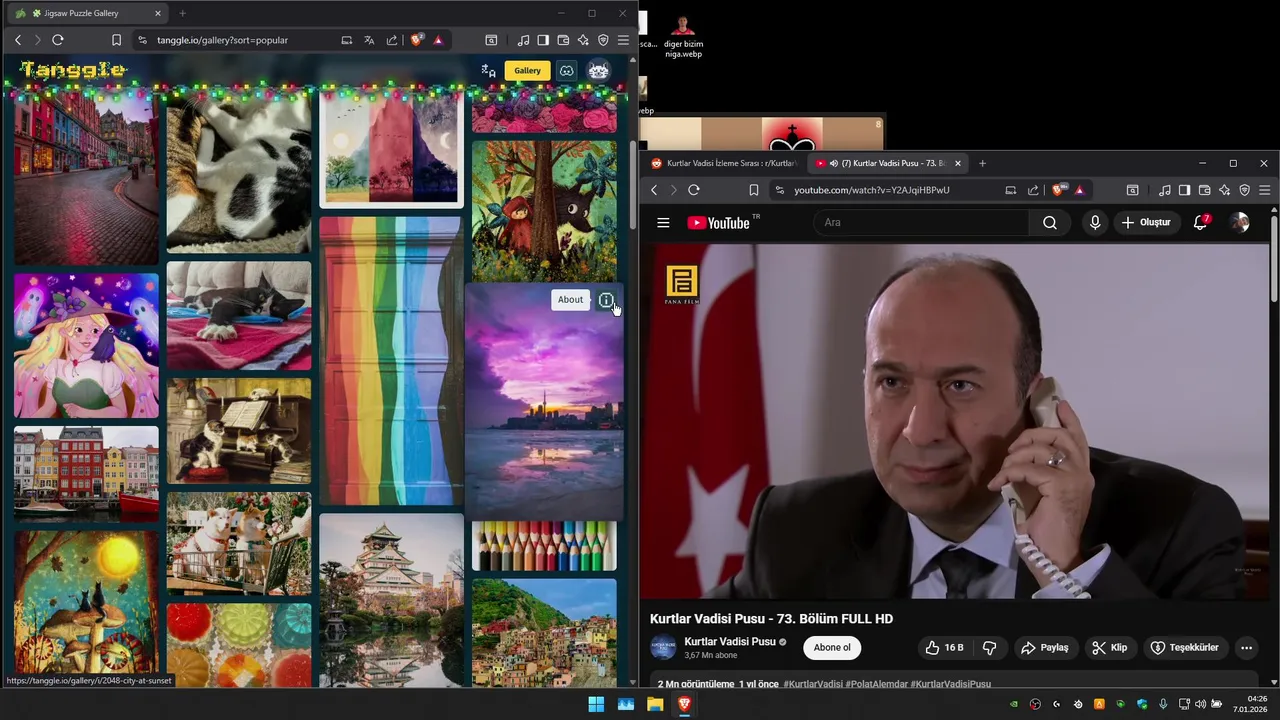Open the witch with ghosts puzzle thumbnail

pos(86,345)
